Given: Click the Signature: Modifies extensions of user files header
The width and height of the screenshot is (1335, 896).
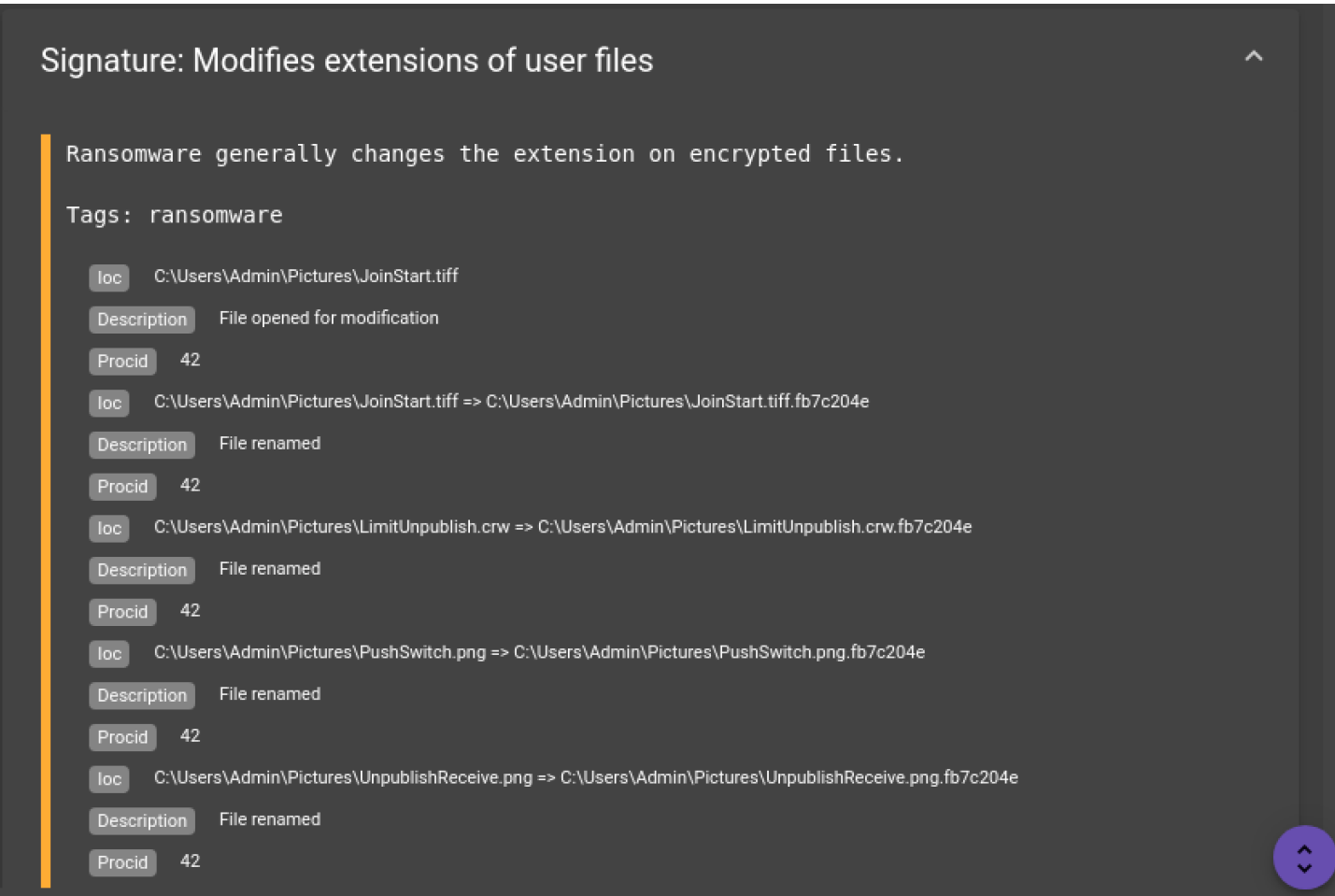Looking at the screenshot, I should coord(347,61).
